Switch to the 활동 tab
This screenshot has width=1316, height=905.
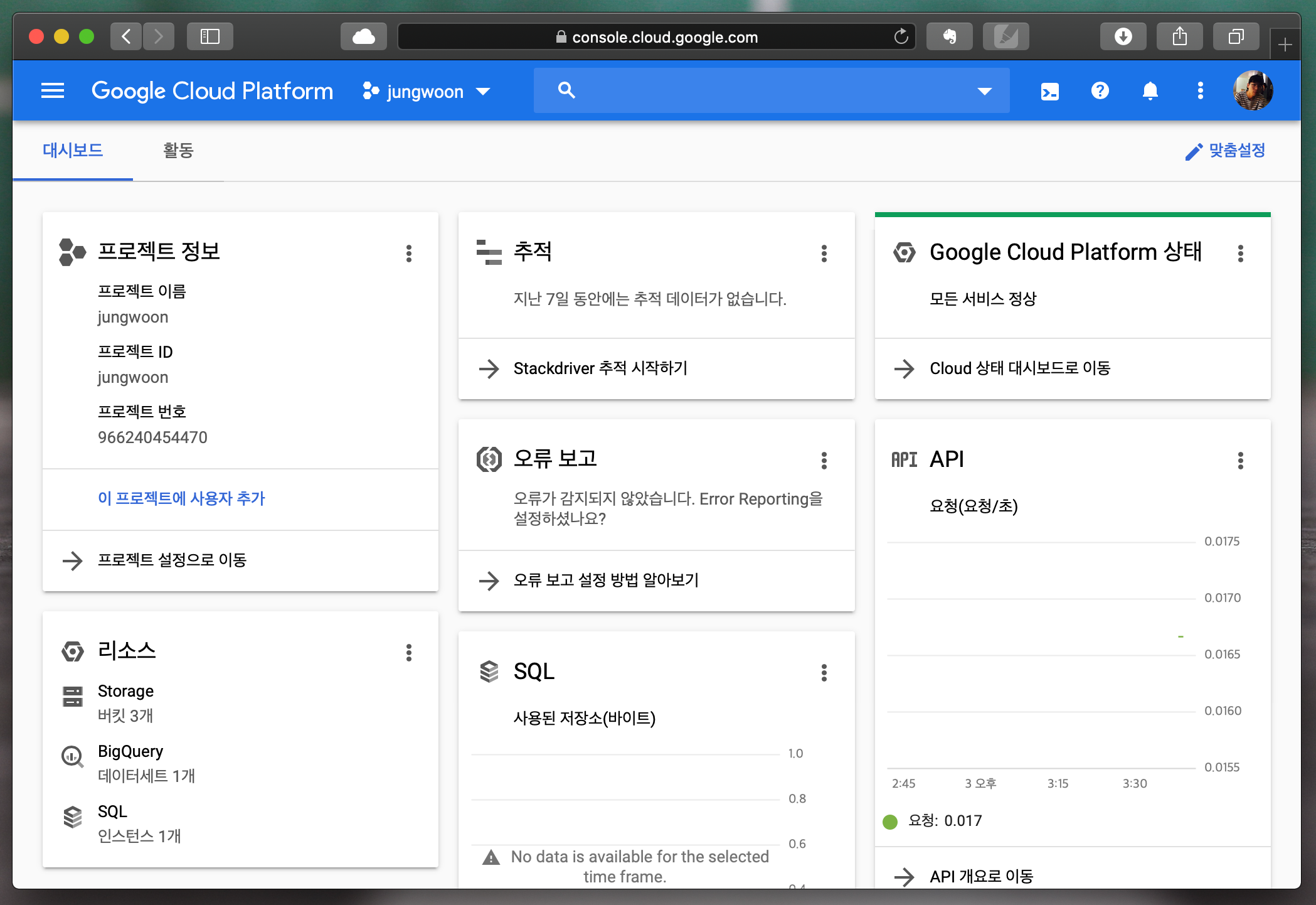[178, 151]
